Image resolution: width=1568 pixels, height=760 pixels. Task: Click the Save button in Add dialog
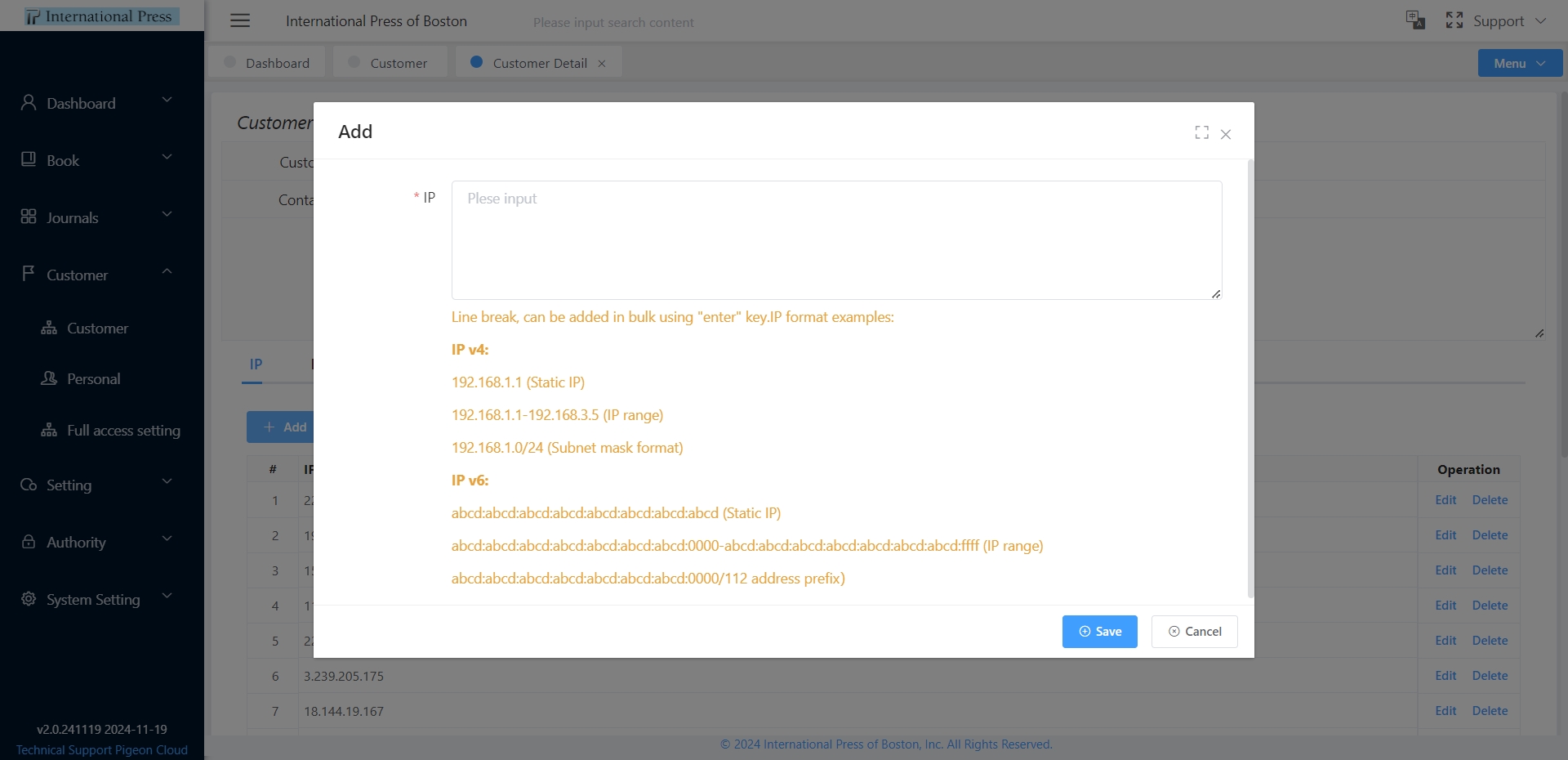point(1099,632)
